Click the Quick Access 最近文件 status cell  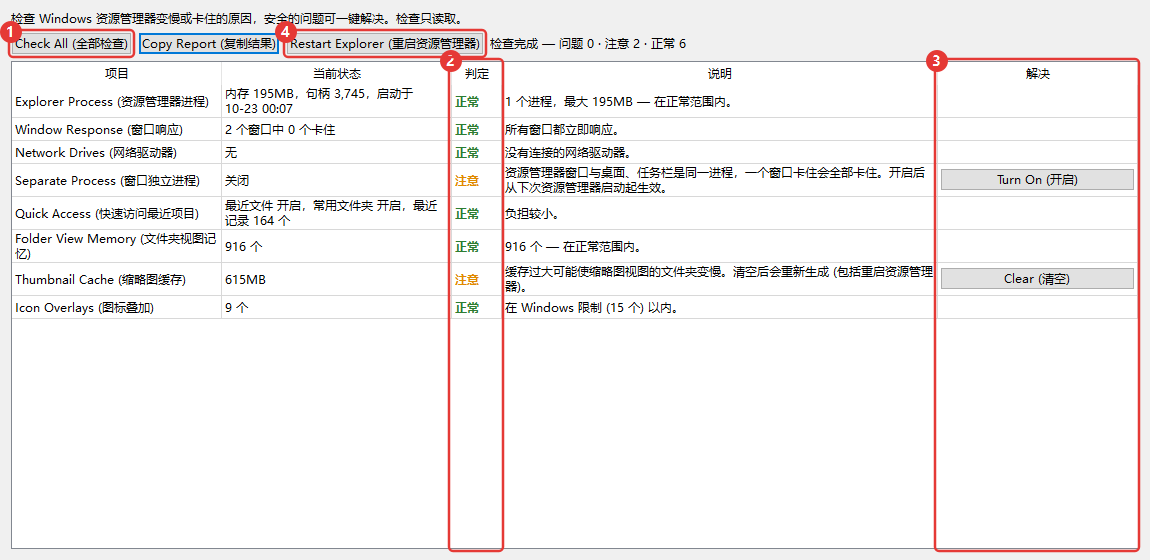point(337,213)
